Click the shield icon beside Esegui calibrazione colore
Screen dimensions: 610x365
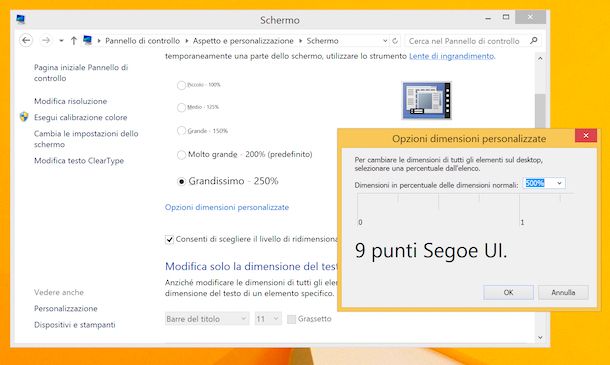tap(24, 117)
